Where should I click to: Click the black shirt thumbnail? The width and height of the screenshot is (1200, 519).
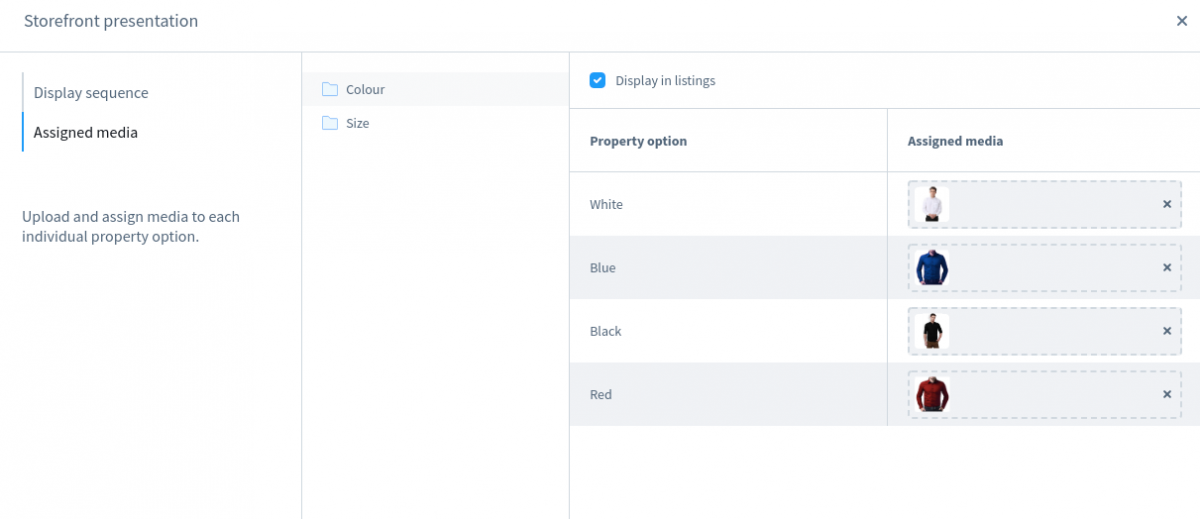932,331
